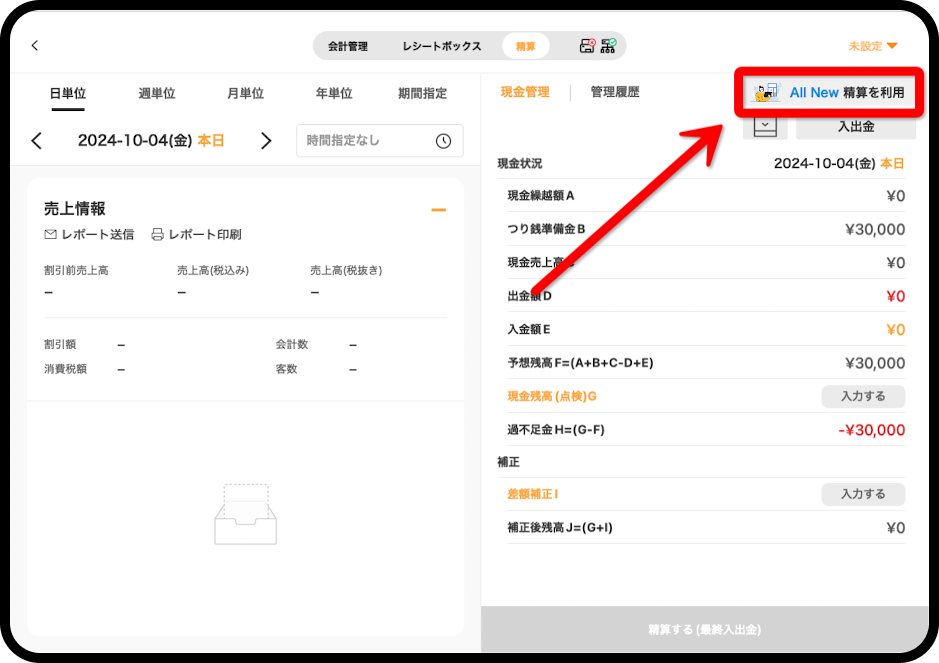Click 入力する for 差額補正 I
Screen dimensions: 939x663
[x=863, y=494]
